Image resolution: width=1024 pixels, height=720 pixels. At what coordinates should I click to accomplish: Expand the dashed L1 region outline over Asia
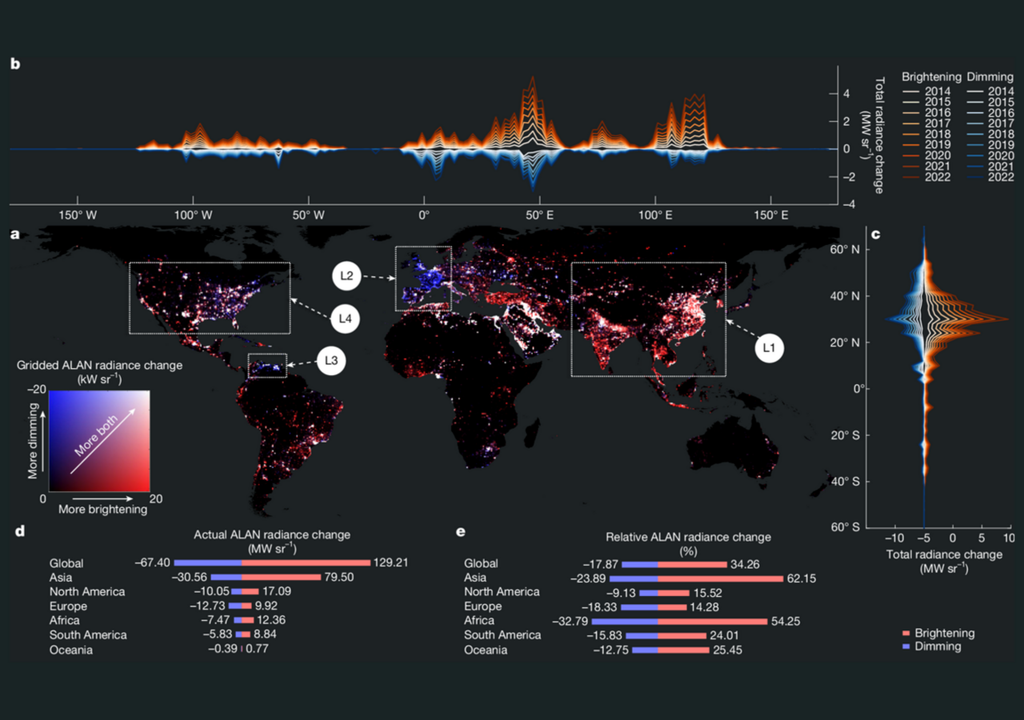648,318
